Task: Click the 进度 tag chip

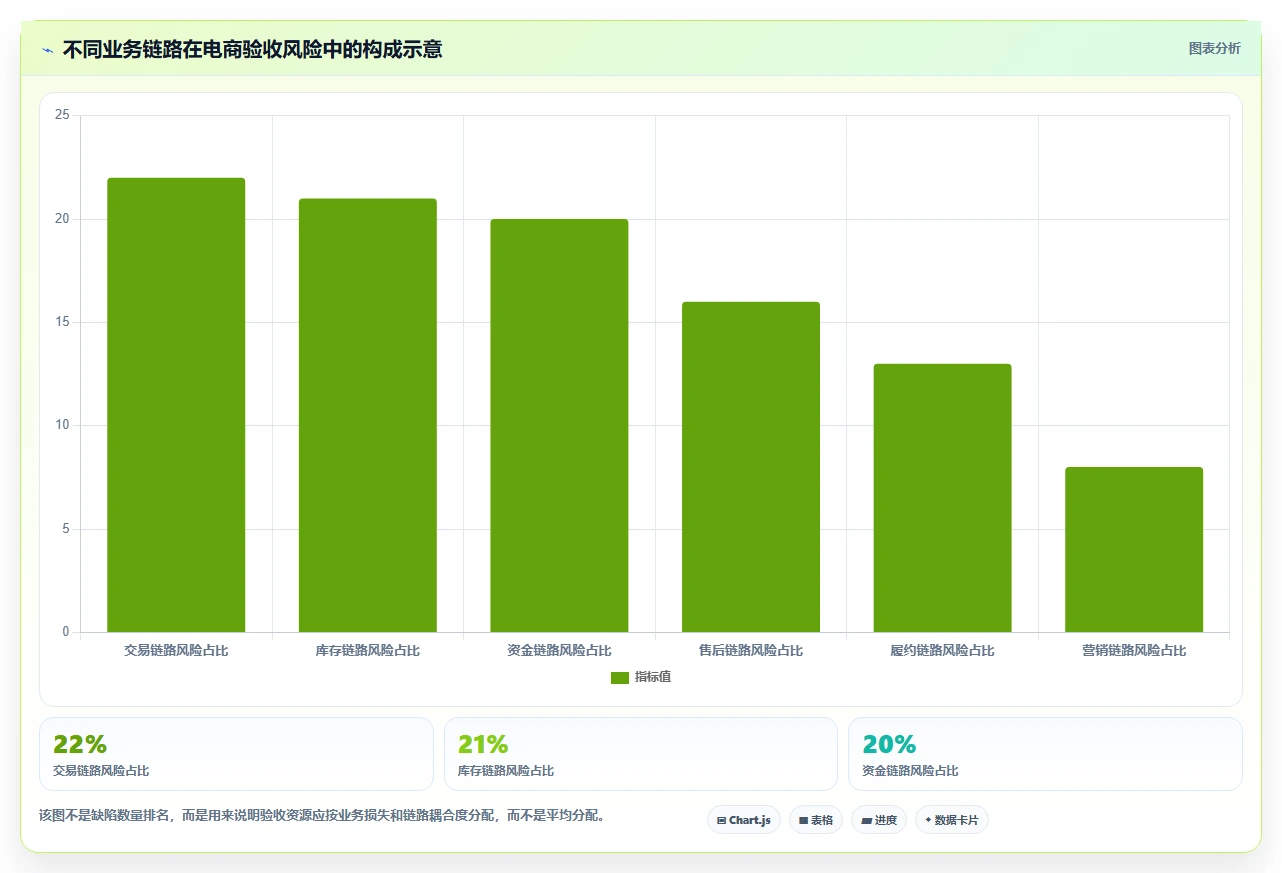Action: [x=878, y=820]
